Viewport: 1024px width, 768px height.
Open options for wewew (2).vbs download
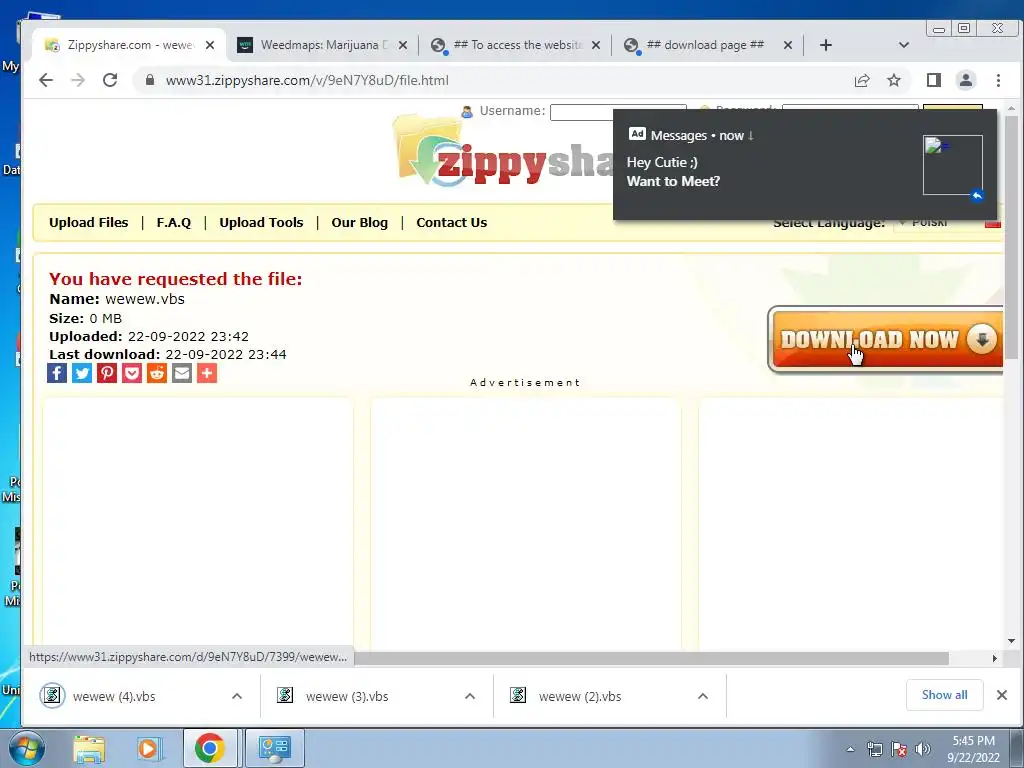click(703, 696)
